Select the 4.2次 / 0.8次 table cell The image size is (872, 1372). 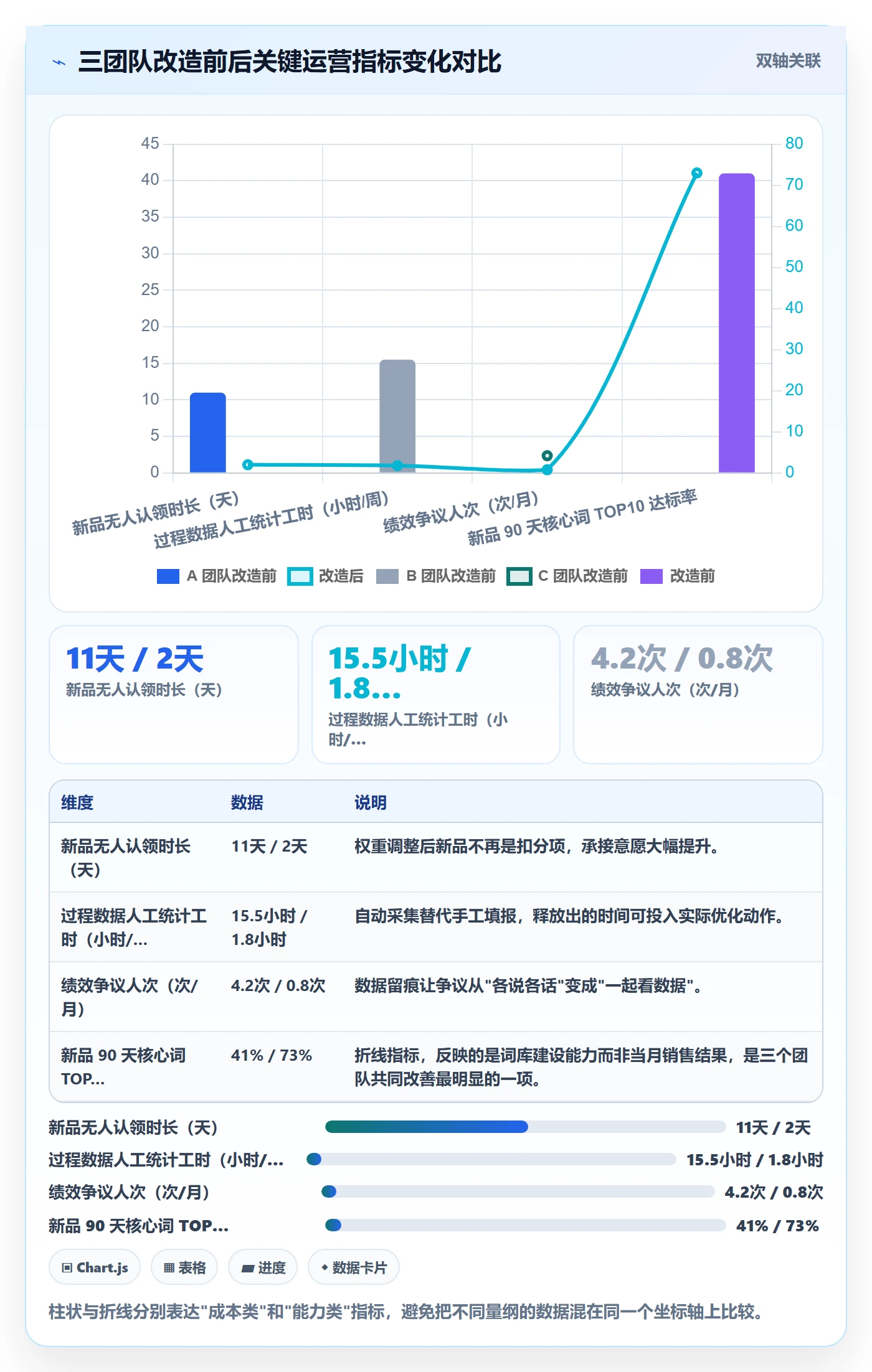278,985
